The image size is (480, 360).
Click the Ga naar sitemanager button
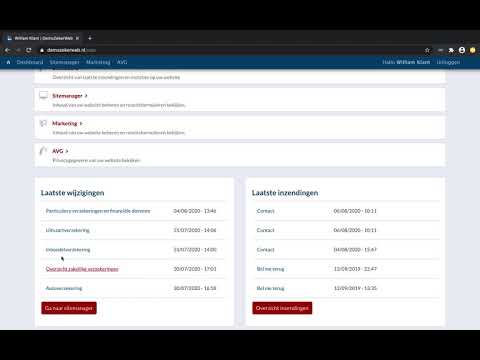pyautogui.click(x=69, y=308)
